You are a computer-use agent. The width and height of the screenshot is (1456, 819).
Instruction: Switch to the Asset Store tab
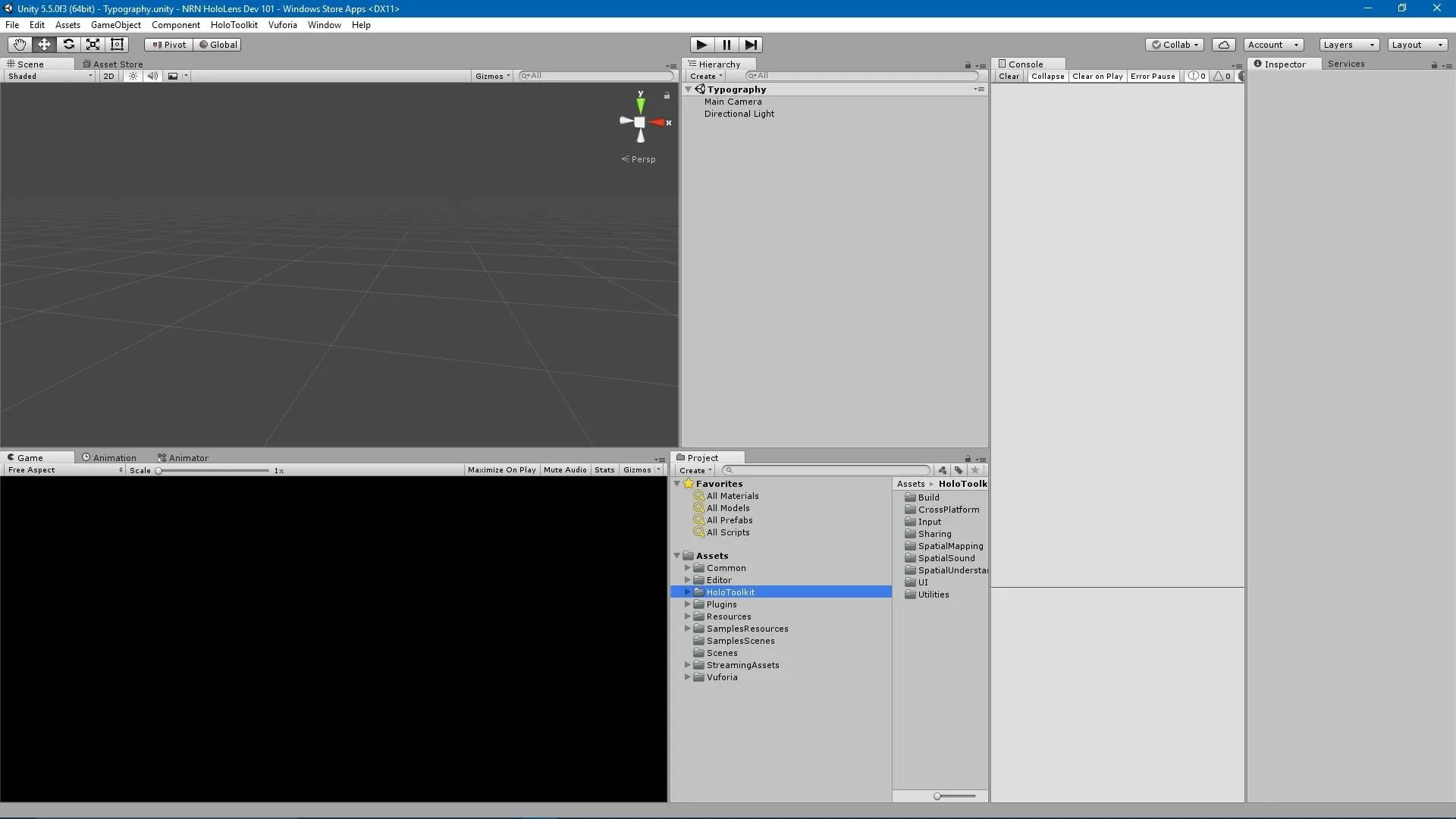(x=113, y=64)
